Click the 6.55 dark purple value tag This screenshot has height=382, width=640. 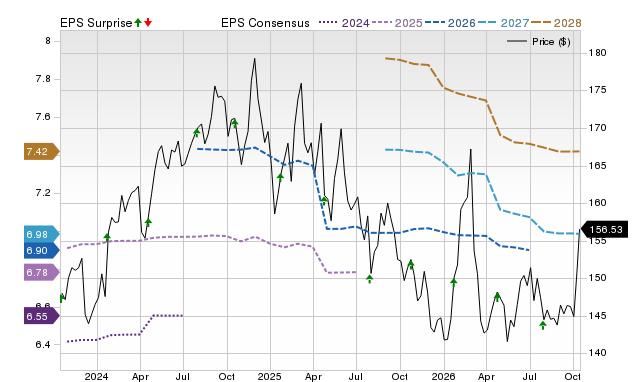coord(41,316)
